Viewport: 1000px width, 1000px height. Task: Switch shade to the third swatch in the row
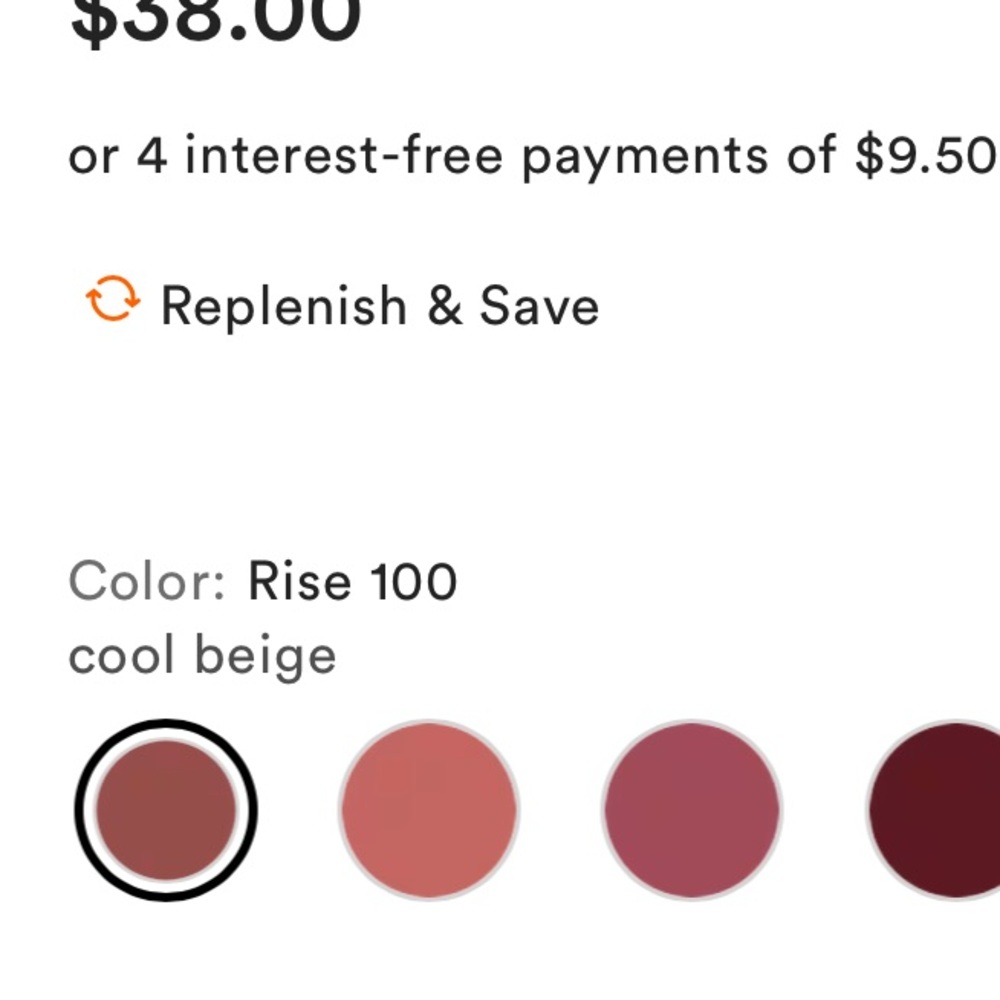point(692,810)
